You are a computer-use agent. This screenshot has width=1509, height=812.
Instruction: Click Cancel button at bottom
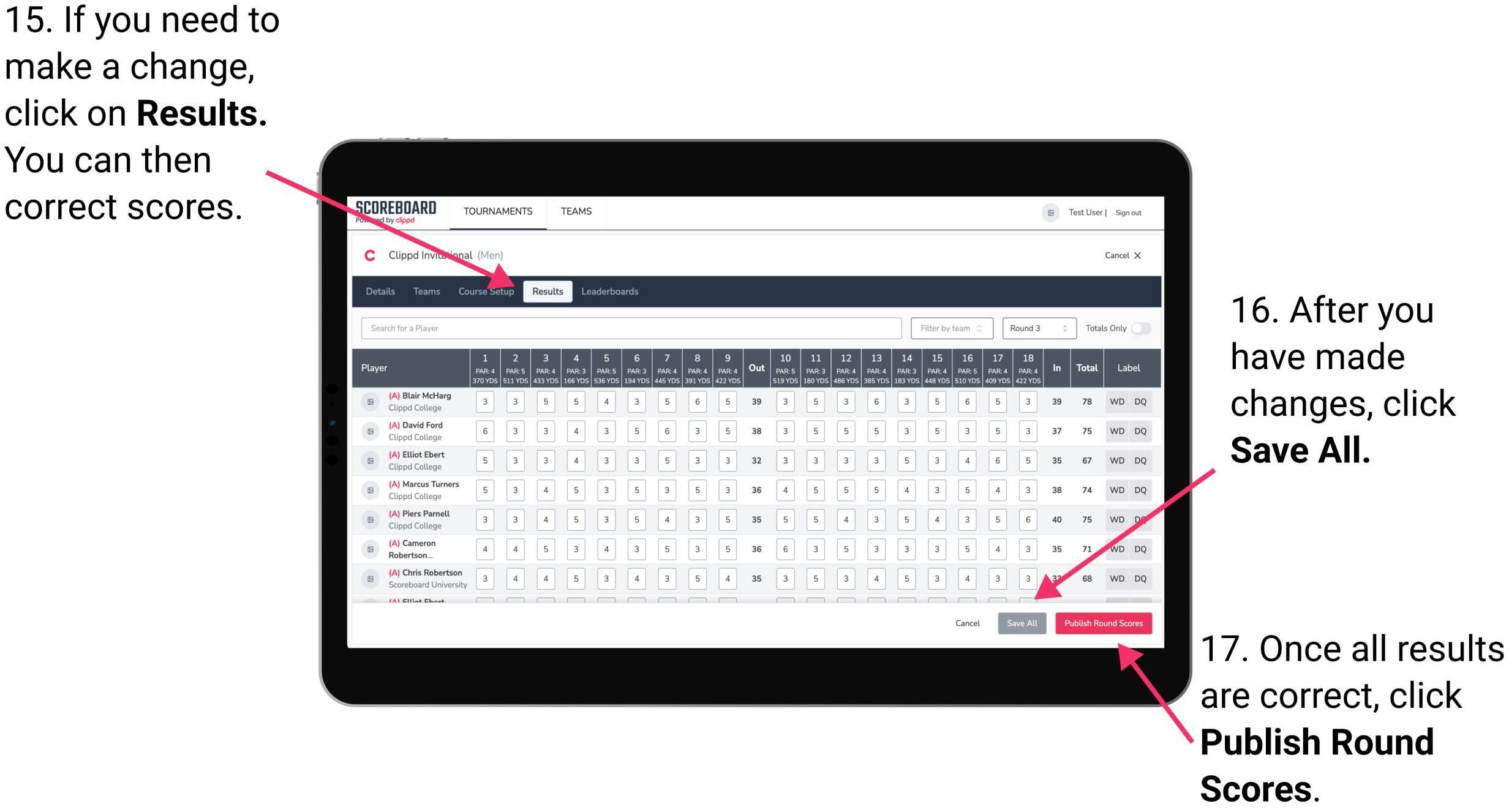963,623
